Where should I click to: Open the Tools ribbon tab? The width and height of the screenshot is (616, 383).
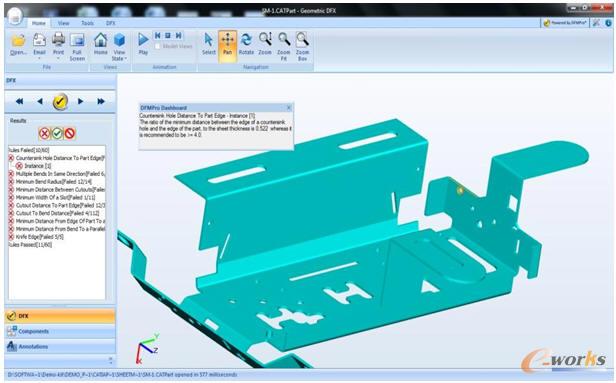[87, 23]
